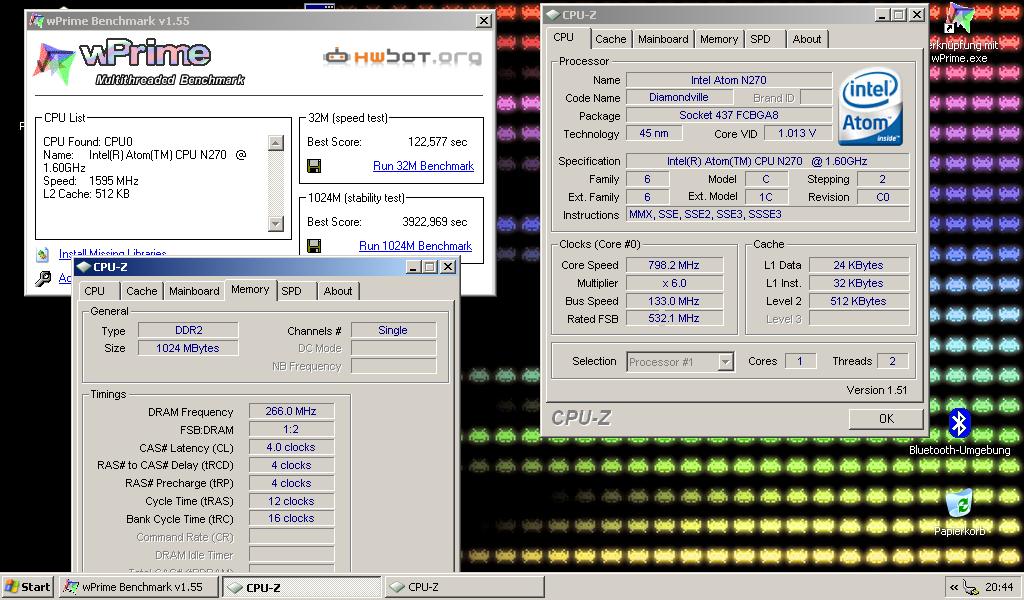Click the floppy save icon for 32M score
1024x600 pixels.
314,166
